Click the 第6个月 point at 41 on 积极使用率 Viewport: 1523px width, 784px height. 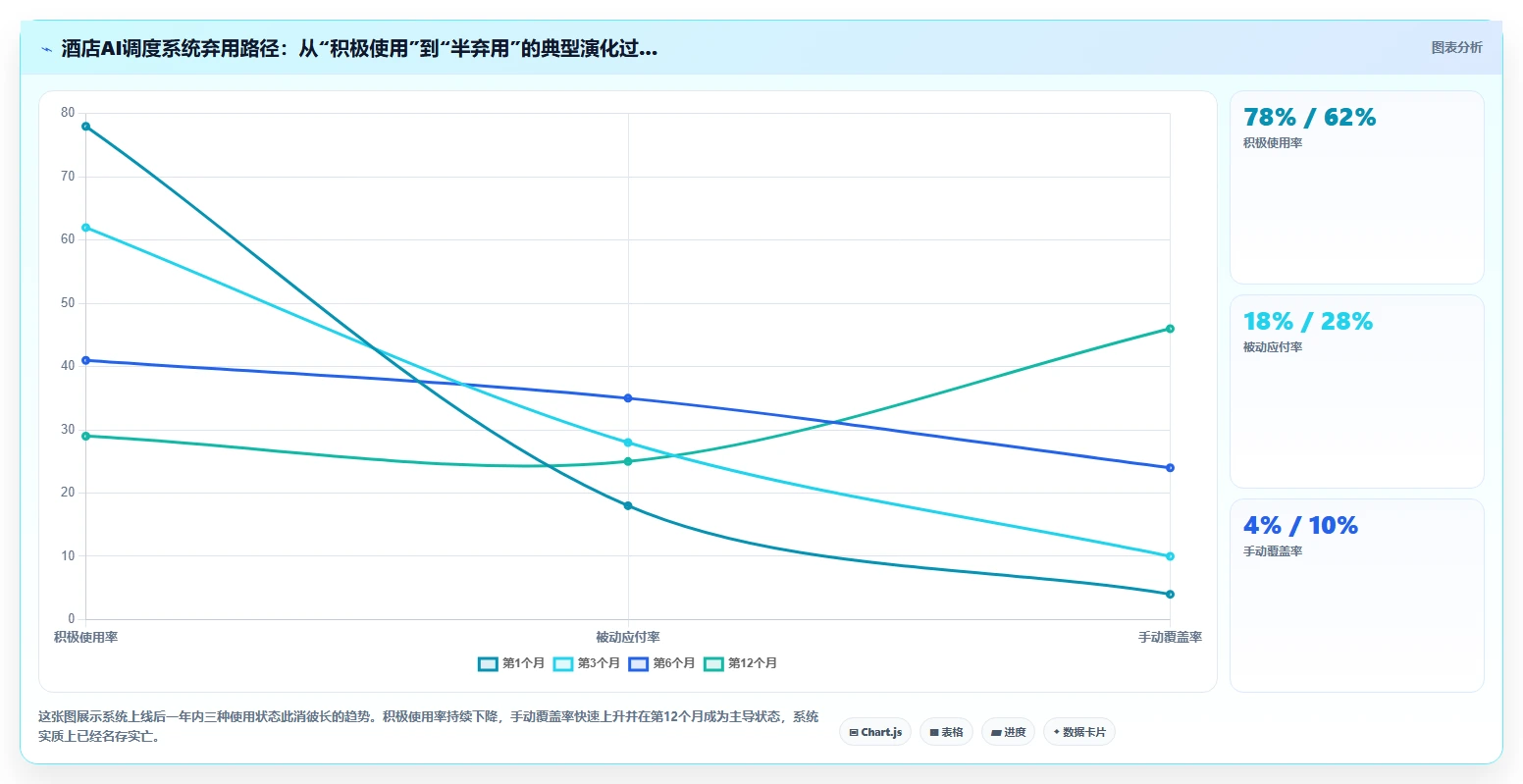coord(86,360)
